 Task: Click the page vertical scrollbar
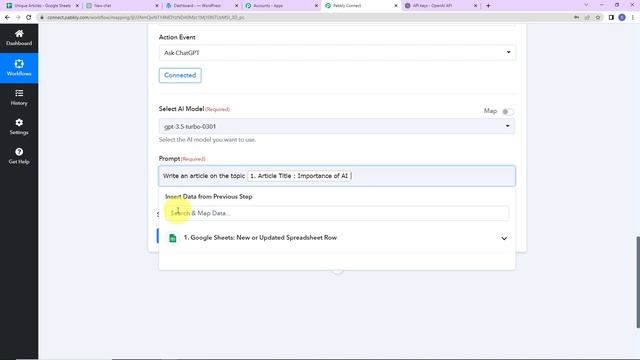click(638, 282)
